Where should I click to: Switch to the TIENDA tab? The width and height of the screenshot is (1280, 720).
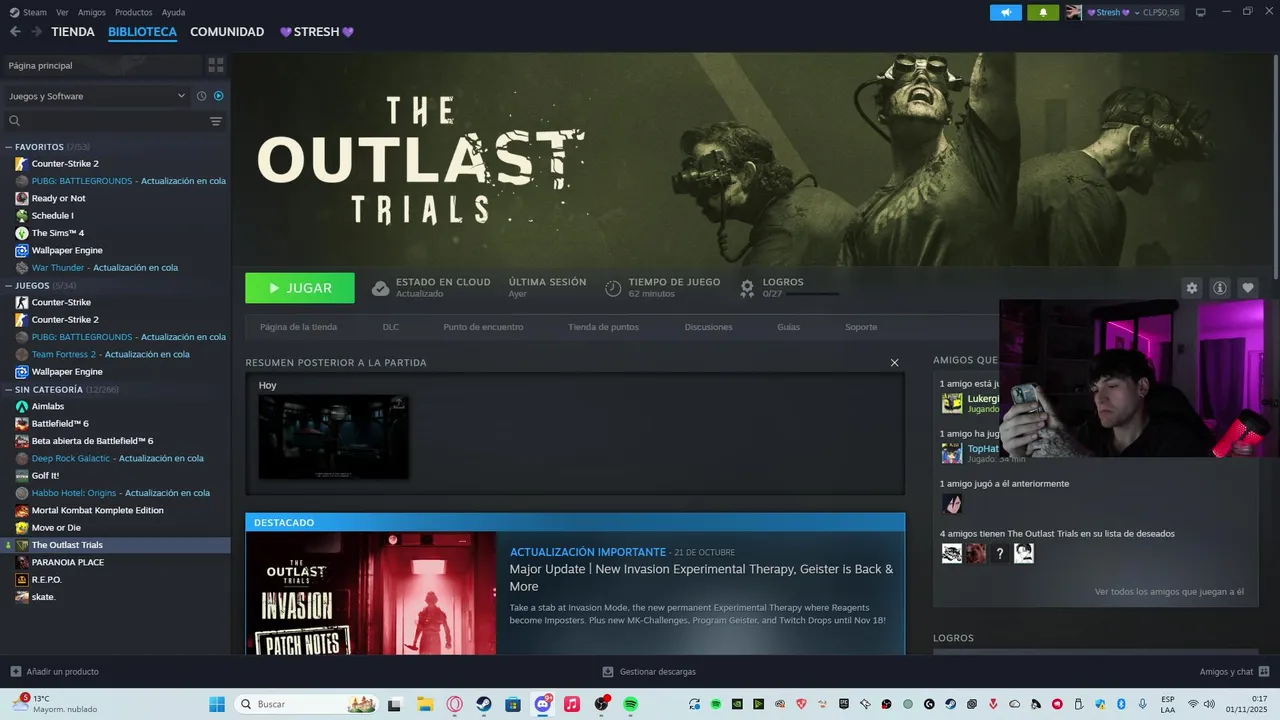click(73, 32)
